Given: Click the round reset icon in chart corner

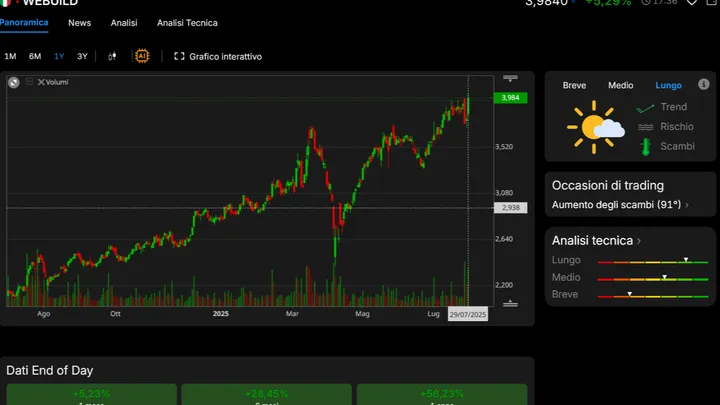Looking at the screenshot, I should [x=14, y=82].
